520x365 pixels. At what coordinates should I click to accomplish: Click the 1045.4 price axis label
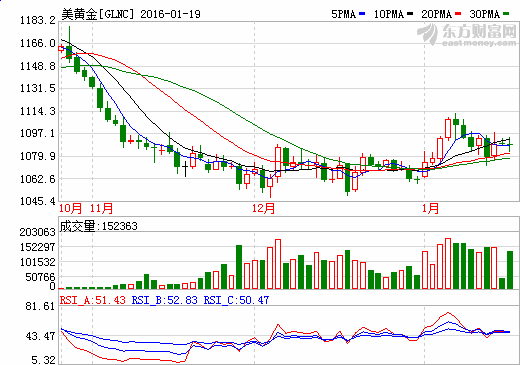(x=38, y=201)
